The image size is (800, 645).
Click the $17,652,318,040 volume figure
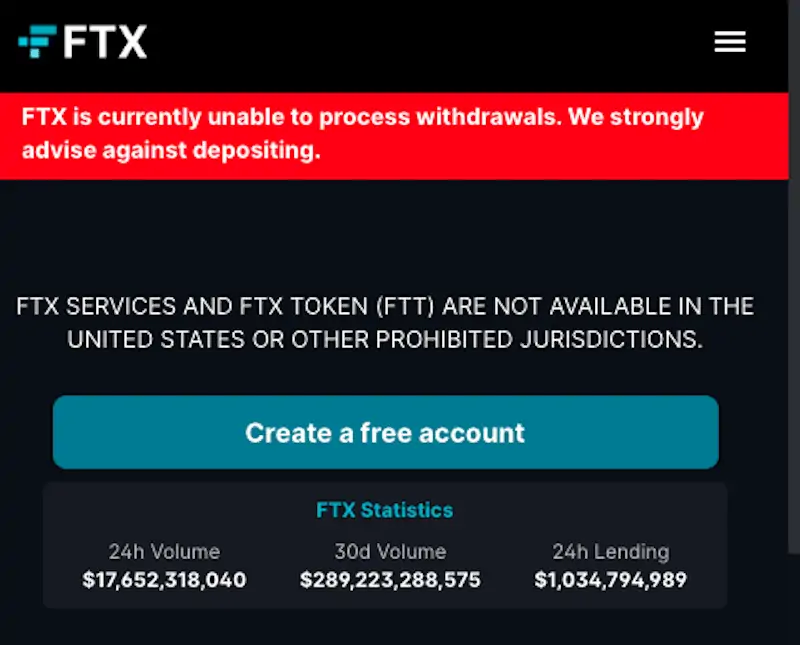tap(164, 580)
